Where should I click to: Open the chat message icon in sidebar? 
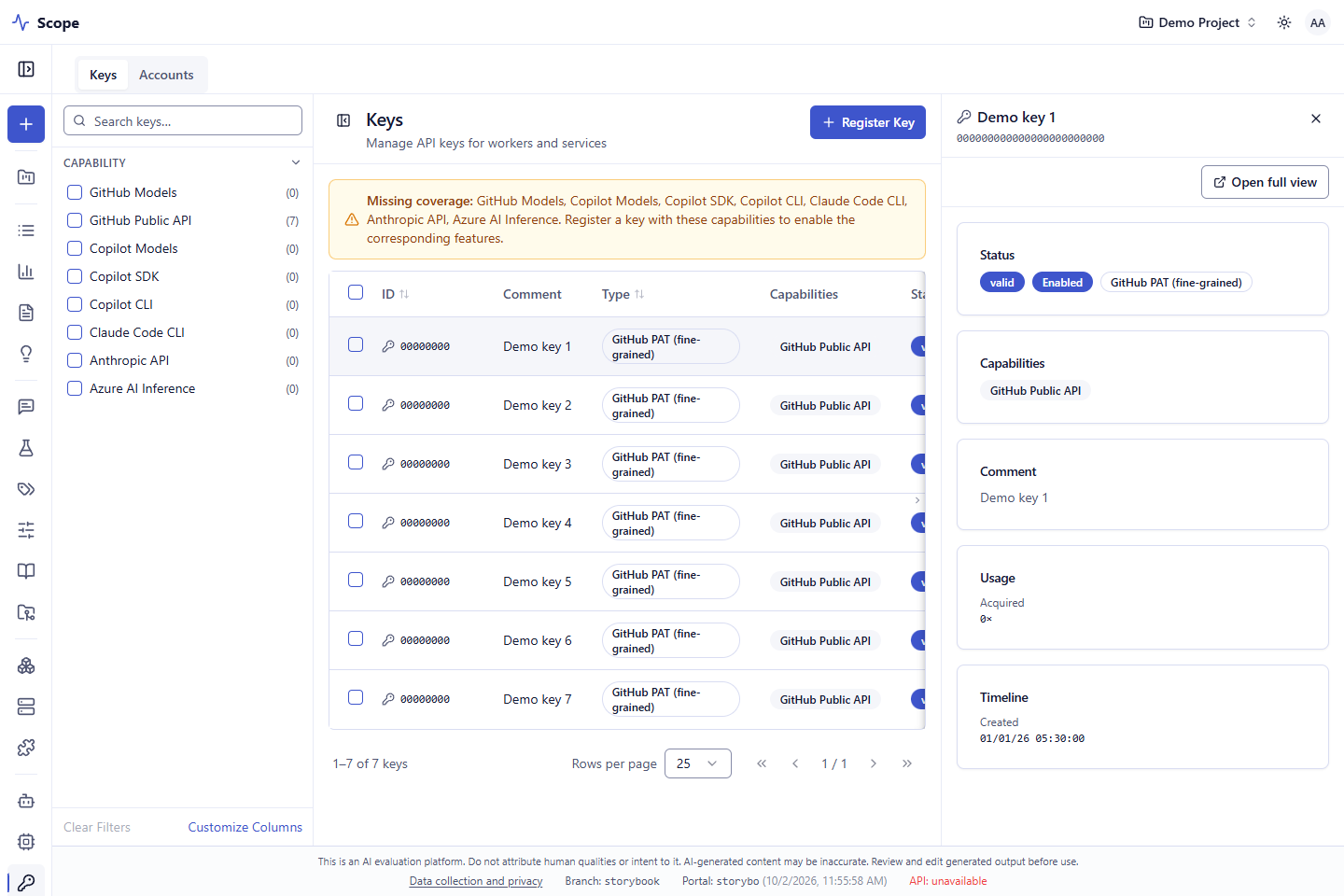[x=26, y=407]
